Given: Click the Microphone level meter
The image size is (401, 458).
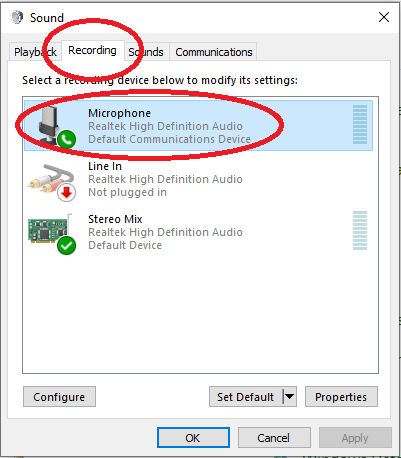Looking at the screenshot, I should tap(360, 125).
